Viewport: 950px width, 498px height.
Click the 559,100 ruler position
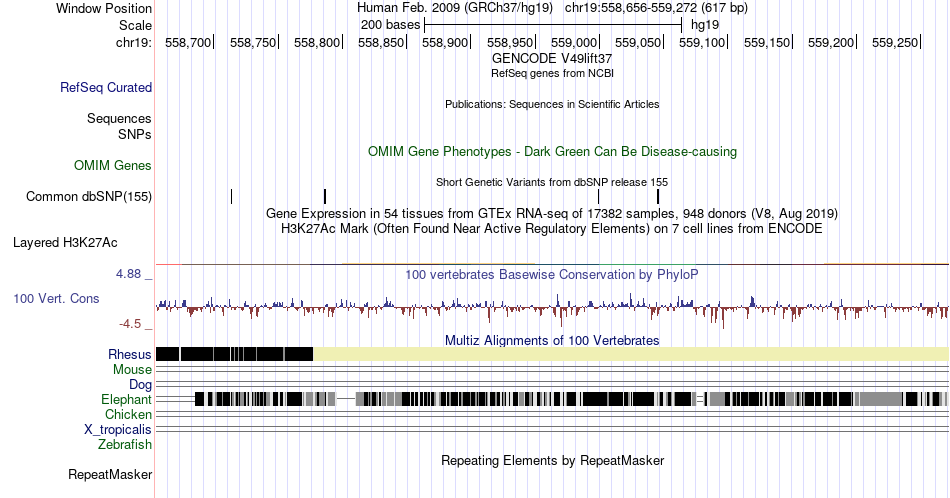[x=702, y=42]
